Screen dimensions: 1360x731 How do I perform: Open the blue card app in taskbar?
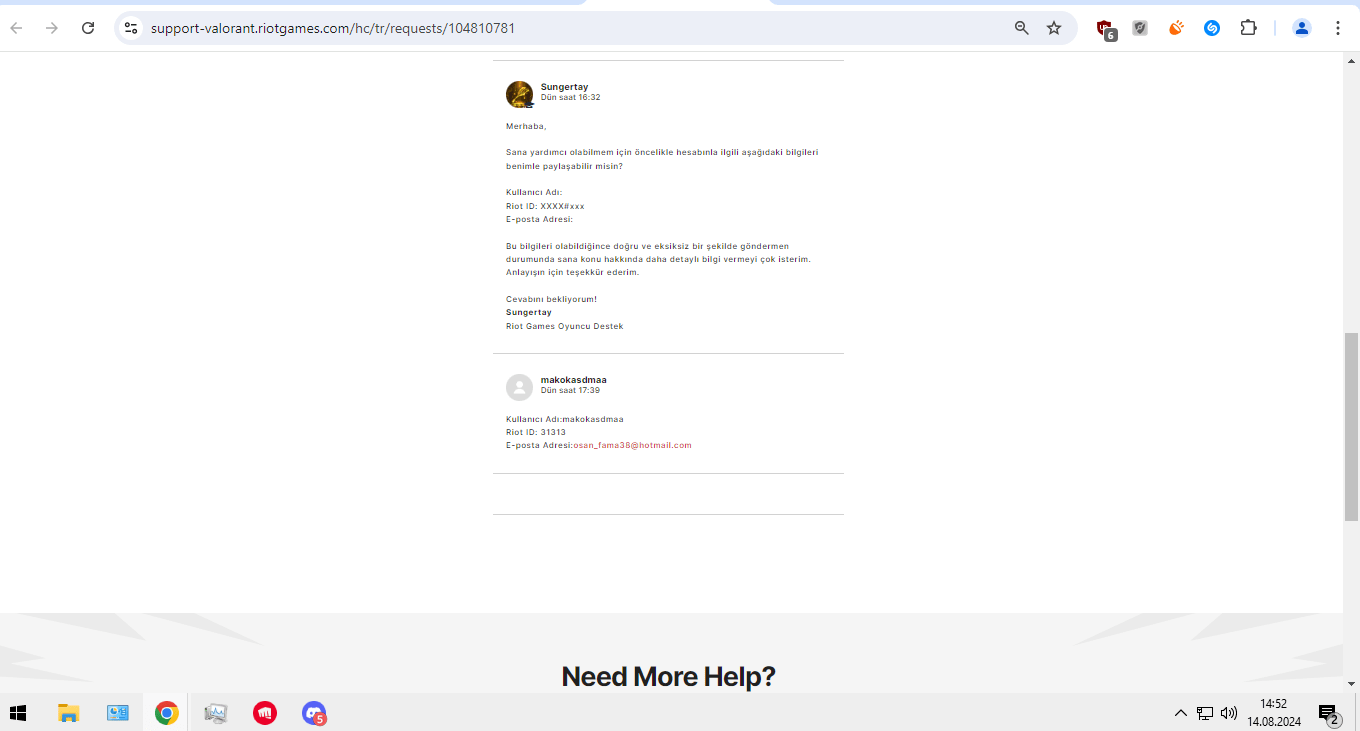[x=118, y=713]
